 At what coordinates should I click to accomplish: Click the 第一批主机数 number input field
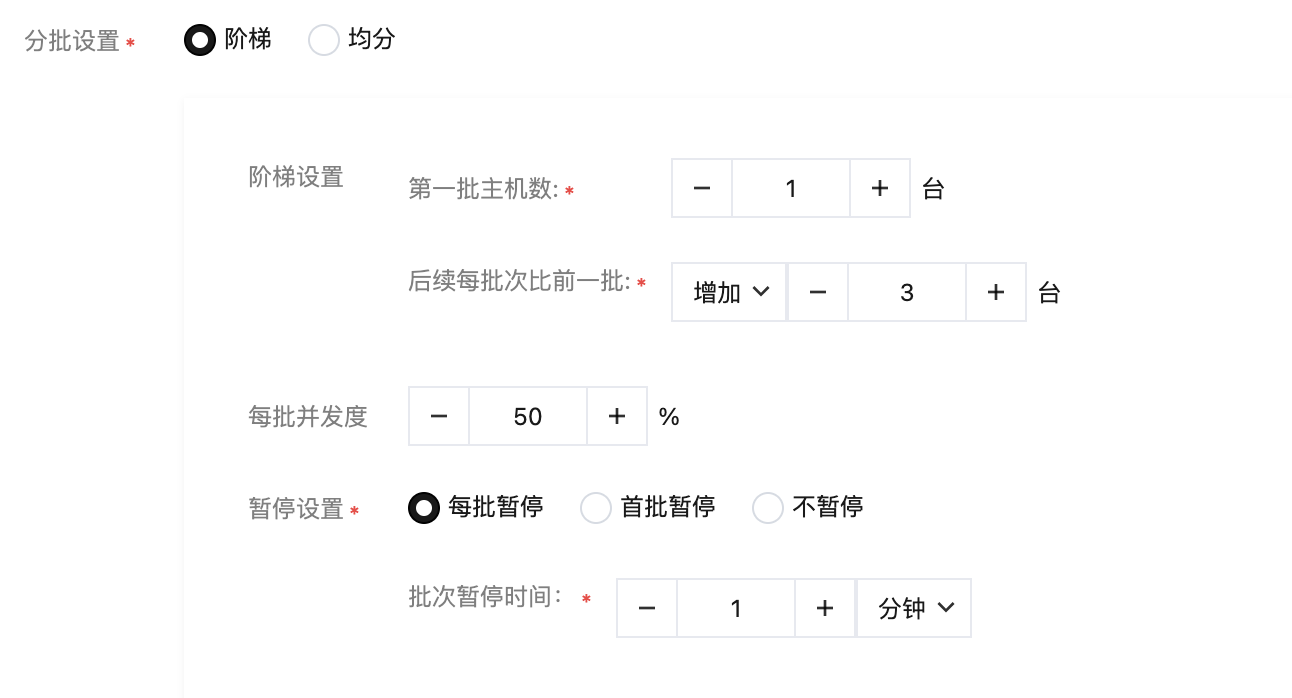791,188
